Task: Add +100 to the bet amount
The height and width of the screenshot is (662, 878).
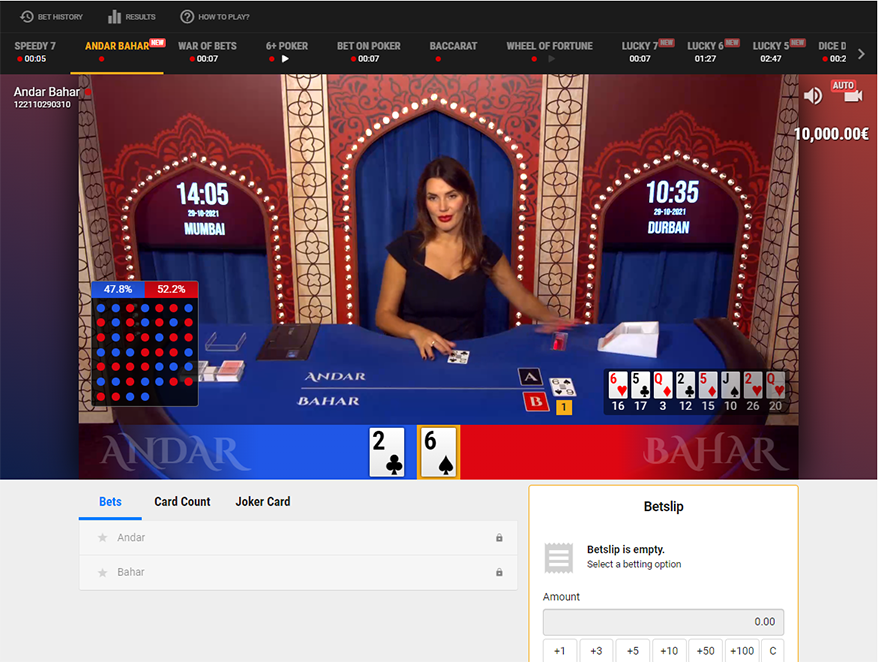Action: [742, 651]
